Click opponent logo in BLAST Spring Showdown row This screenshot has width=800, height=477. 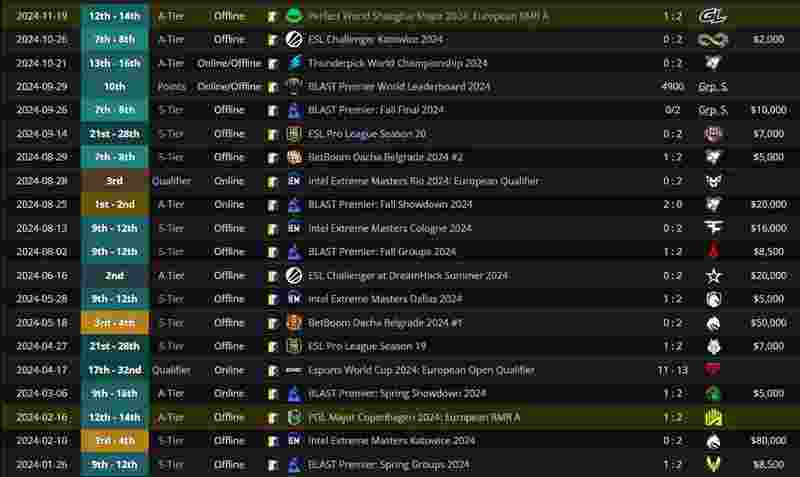tap(713, 394)
